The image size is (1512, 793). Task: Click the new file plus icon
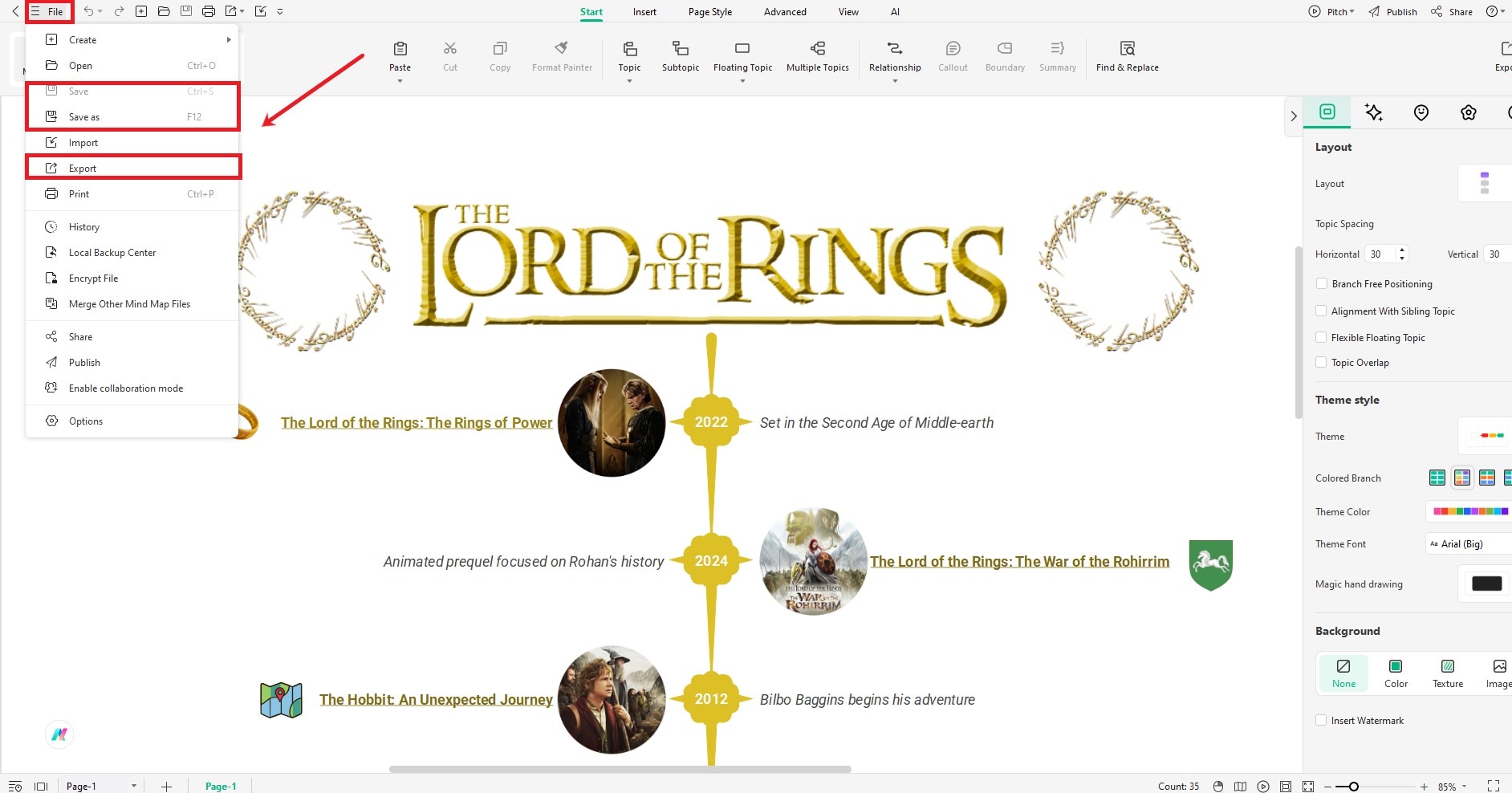(141, 11)
